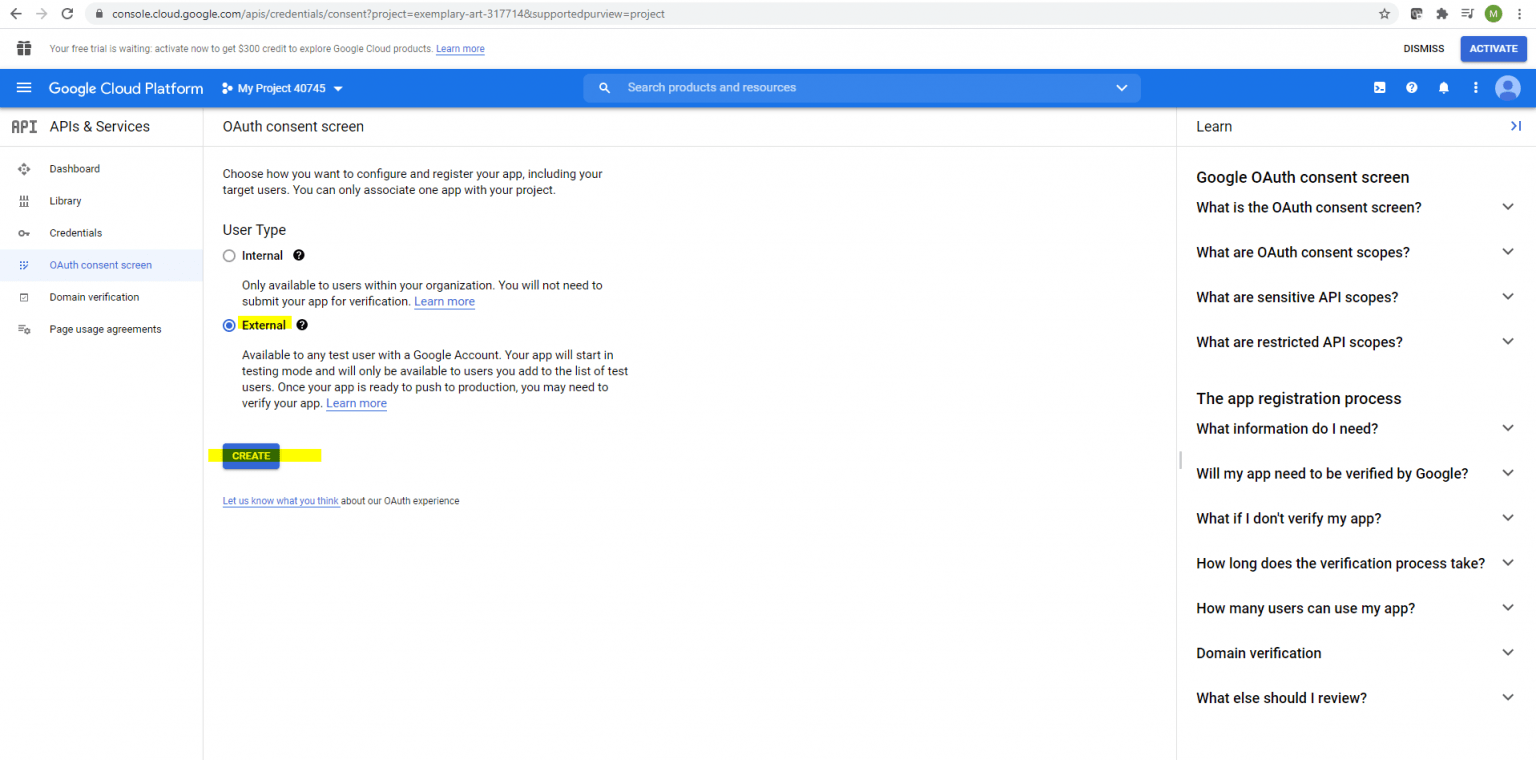The height and width of the screenshot is (760, 1536).
Task: Click help icon next to External
Action: tap(302, 325)
